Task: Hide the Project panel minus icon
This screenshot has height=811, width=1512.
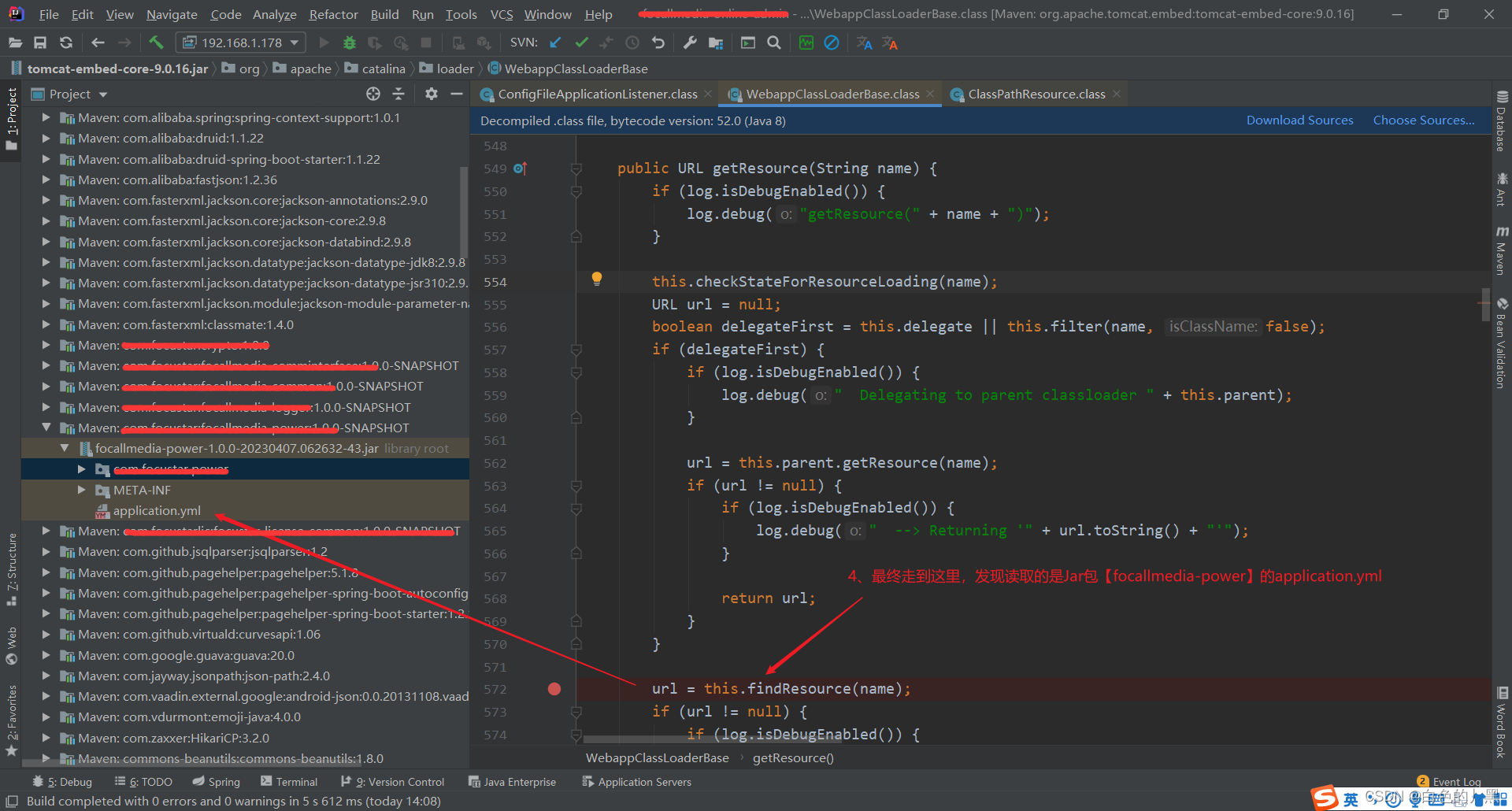Action: coord(456,94)
